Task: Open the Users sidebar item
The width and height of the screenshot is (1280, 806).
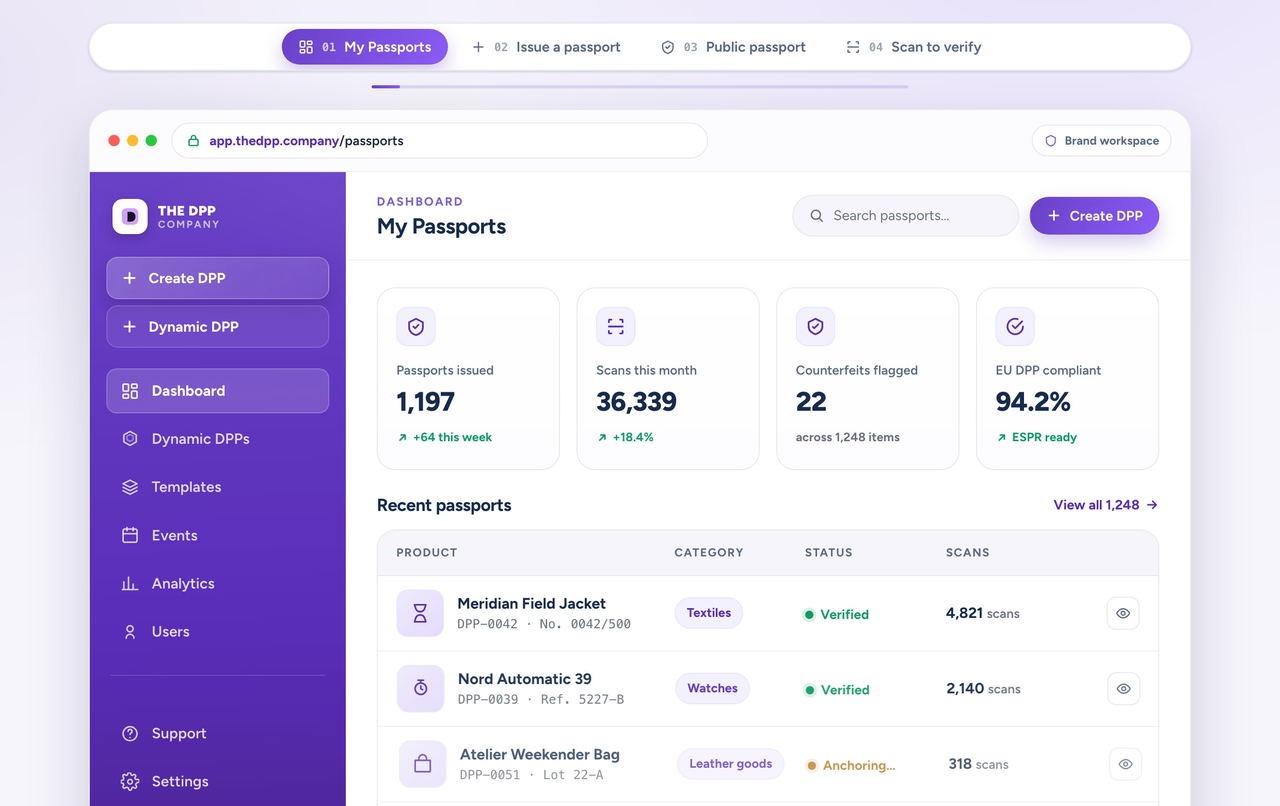Action: [218, 632]
